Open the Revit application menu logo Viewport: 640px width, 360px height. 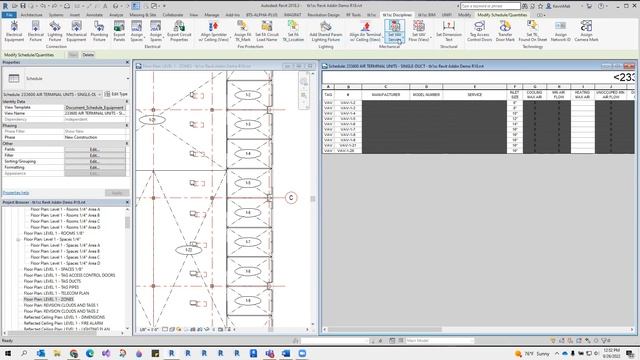(5, 6)
